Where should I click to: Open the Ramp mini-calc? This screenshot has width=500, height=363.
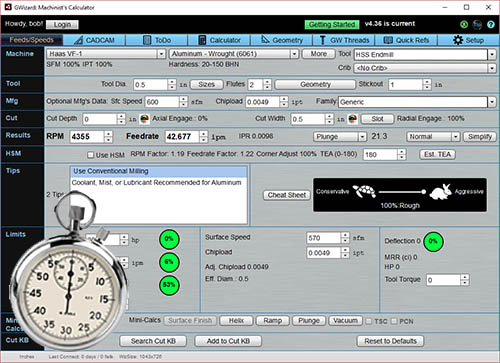(x=273, y=321)
